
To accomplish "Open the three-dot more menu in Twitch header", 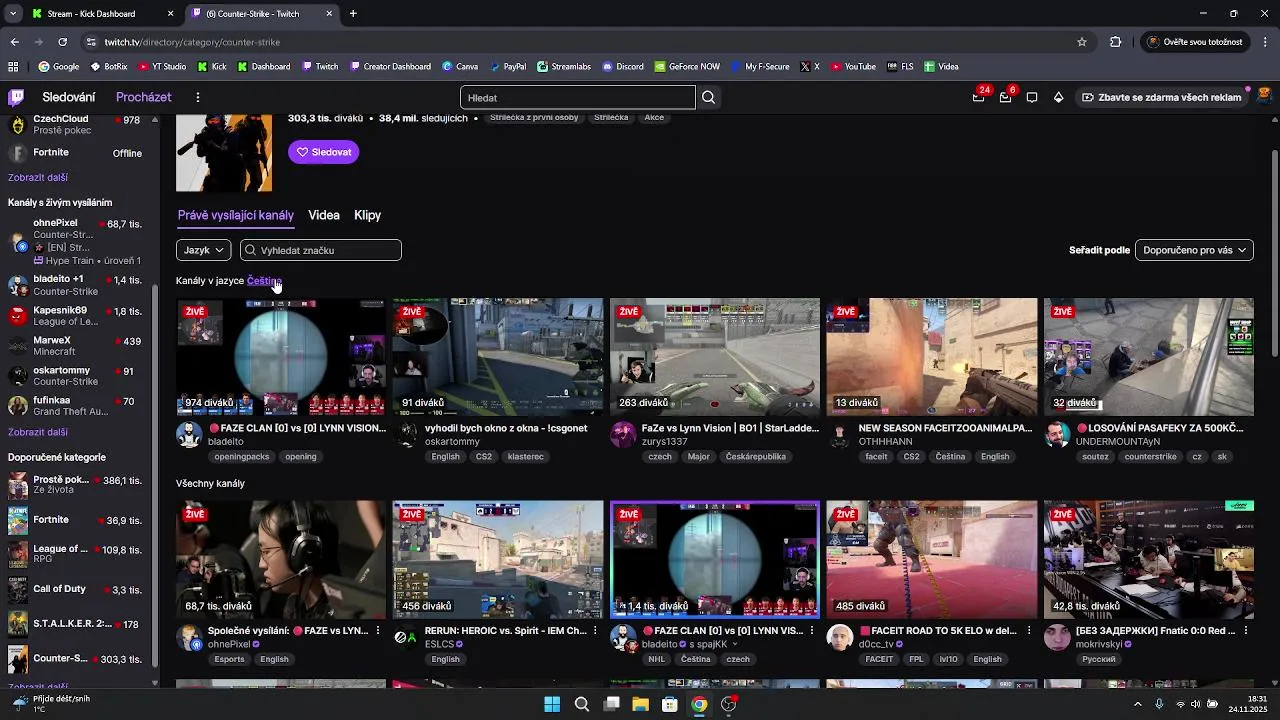I will (x=198, y=97).
